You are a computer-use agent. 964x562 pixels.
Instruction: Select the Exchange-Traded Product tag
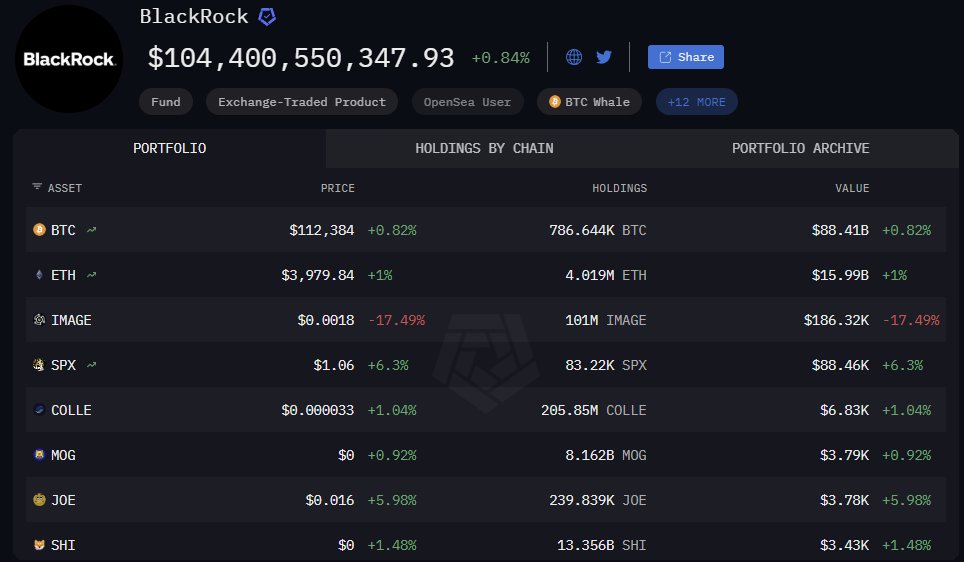(x=302, y=102)
